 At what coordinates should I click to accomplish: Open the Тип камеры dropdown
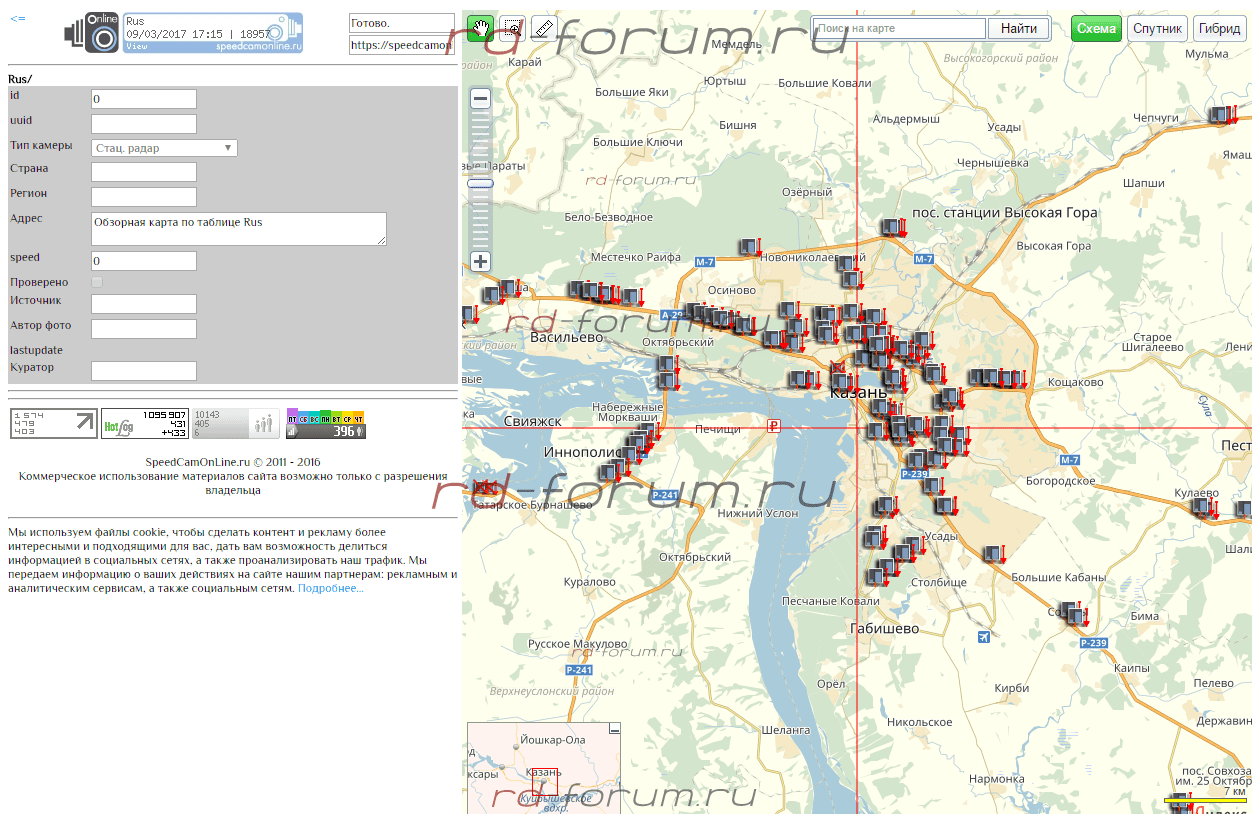(164, 148)
